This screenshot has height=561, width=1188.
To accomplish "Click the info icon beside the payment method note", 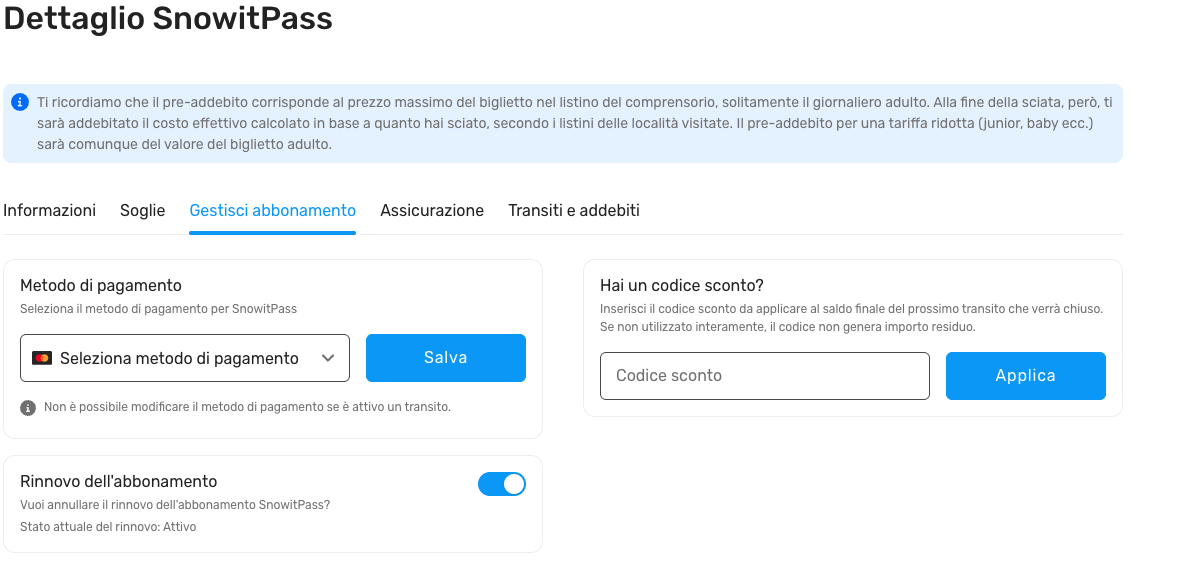I will [x=28, y=407].
